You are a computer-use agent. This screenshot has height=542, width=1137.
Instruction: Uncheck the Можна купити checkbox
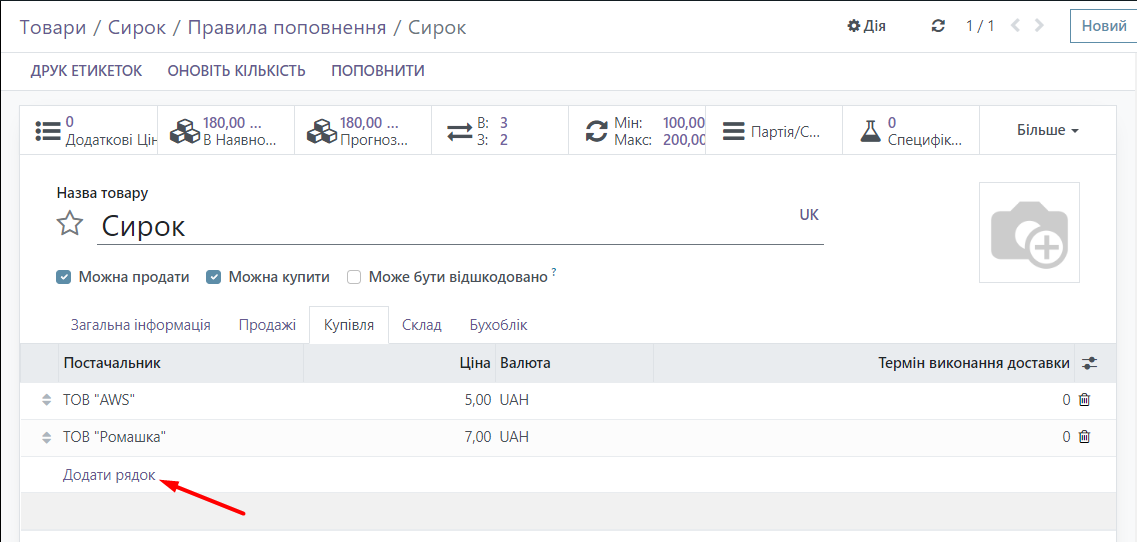[x=214, y=277]
